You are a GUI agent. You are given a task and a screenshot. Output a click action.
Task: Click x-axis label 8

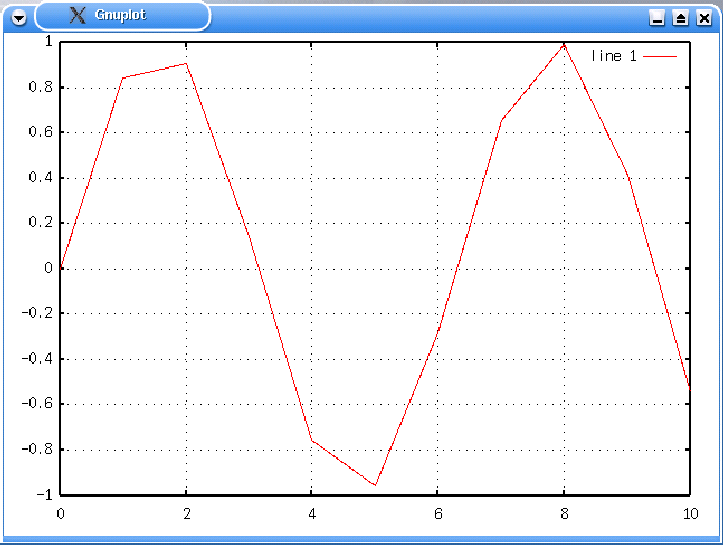tap(564, 514)
